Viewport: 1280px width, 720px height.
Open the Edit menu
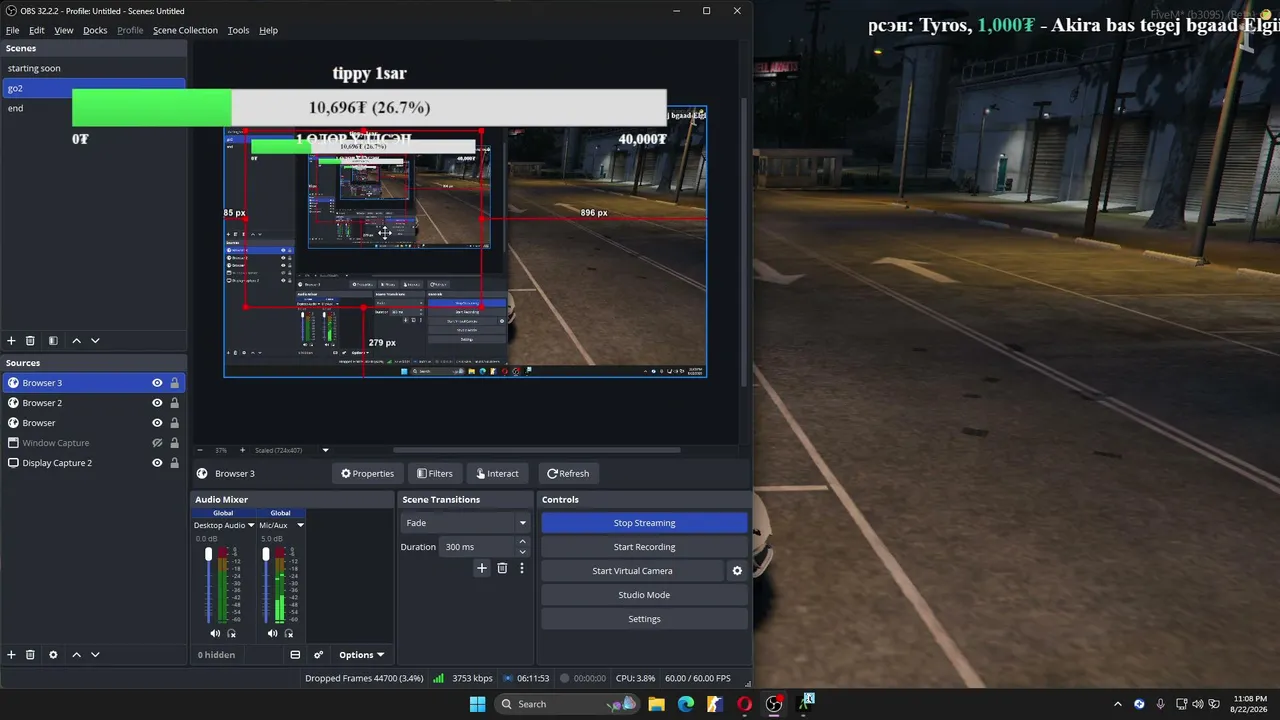[x=37, y=30]
